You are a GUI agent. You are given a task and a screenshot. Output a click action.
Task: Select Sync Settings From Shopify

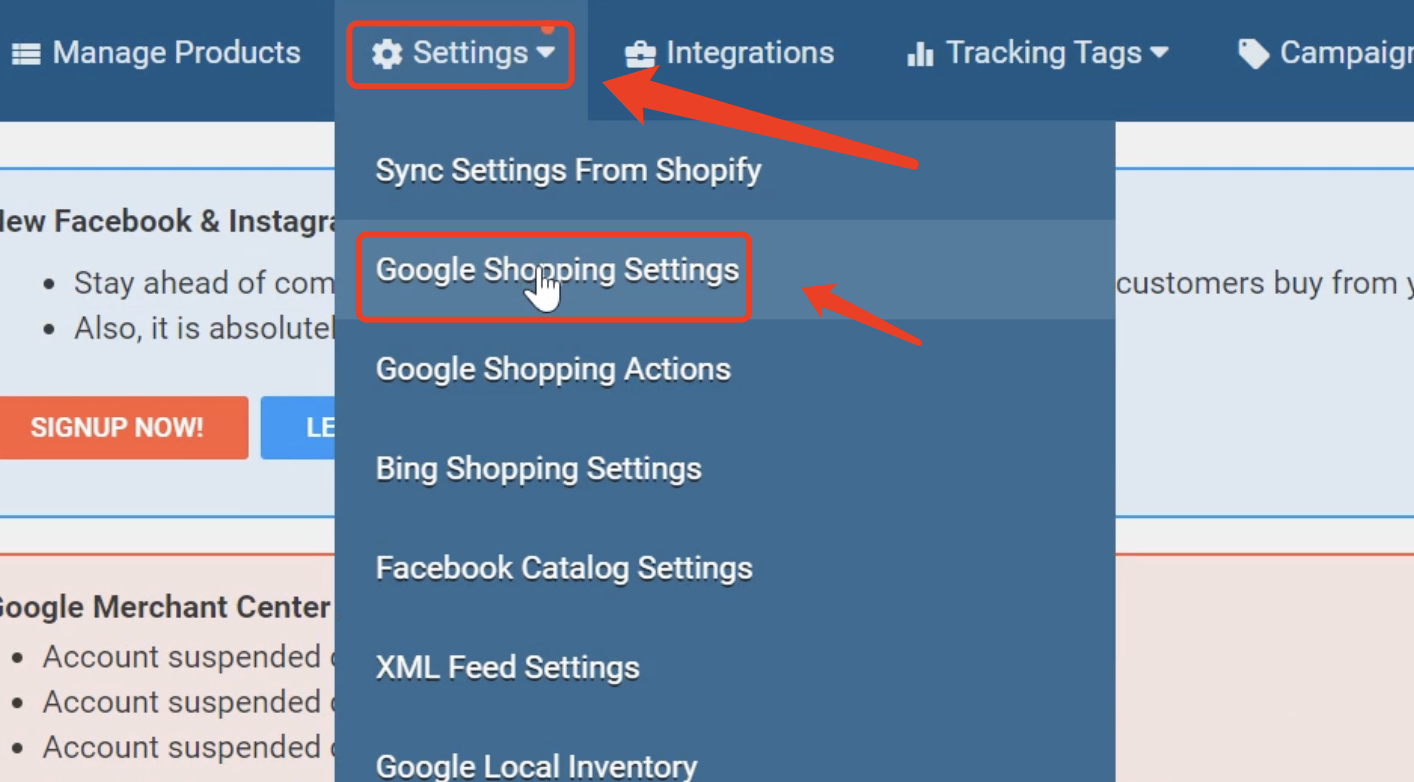(x=567, y=170)
